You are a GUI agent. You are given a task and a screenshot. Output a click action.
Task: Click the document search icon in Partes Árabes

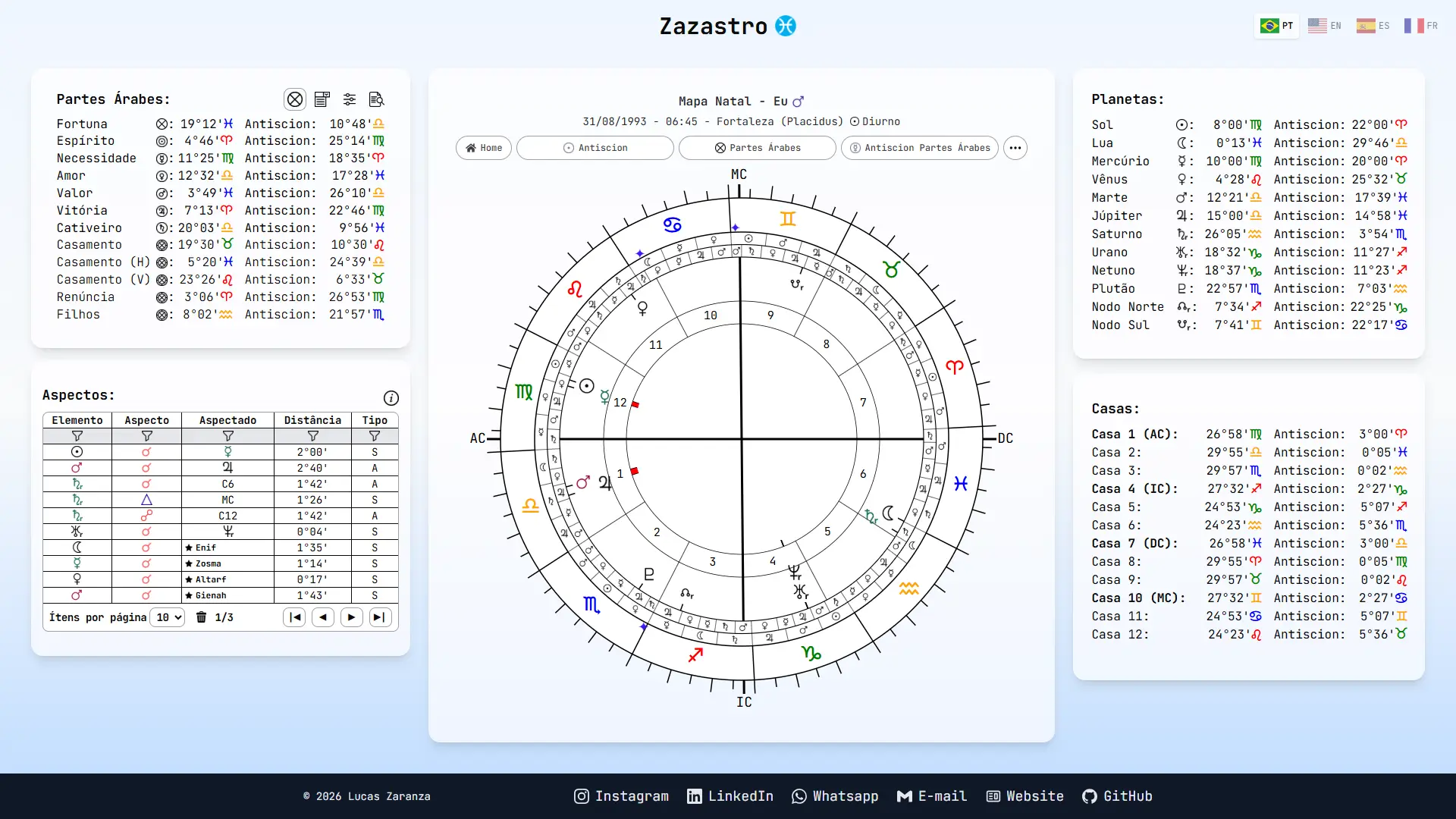pyautogui.click(x=377, y=99)
